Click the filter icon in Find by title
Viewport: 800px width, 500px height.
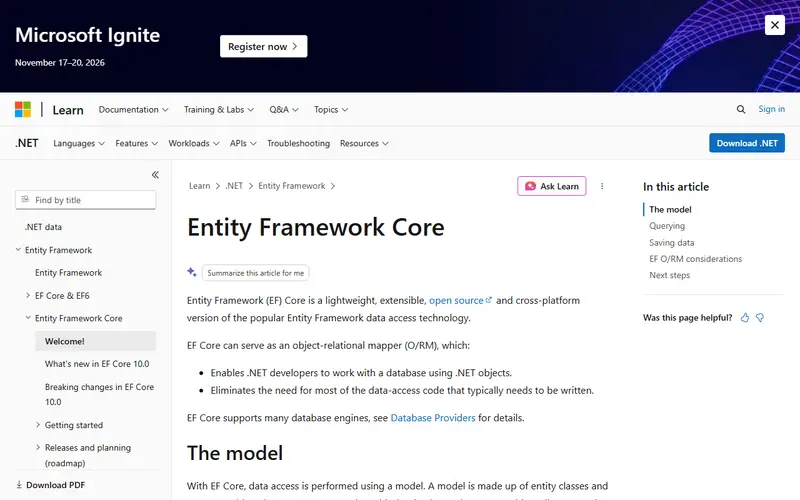pos(26,199)
